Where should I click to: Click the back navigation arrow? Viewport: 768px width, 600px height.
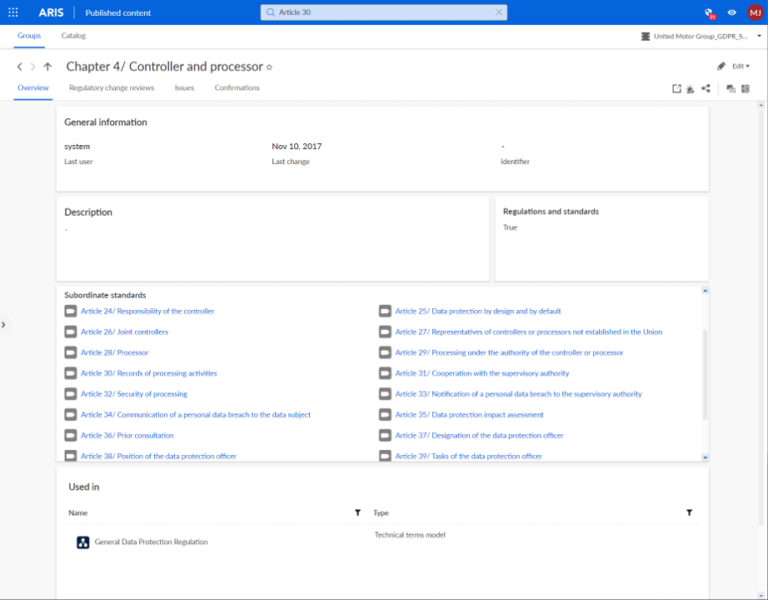(19, 67)
